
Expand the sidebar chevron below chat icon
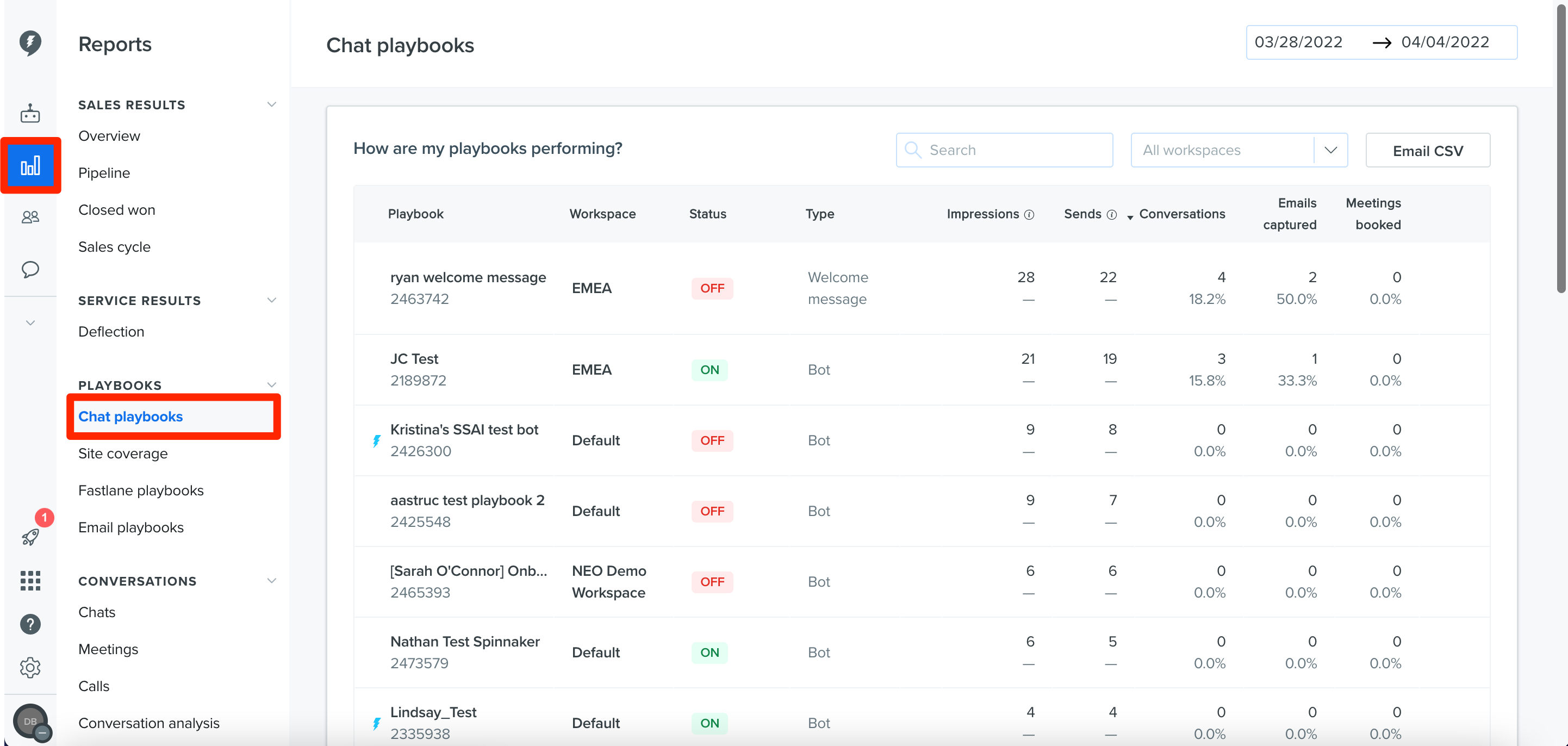click(30, 323)
